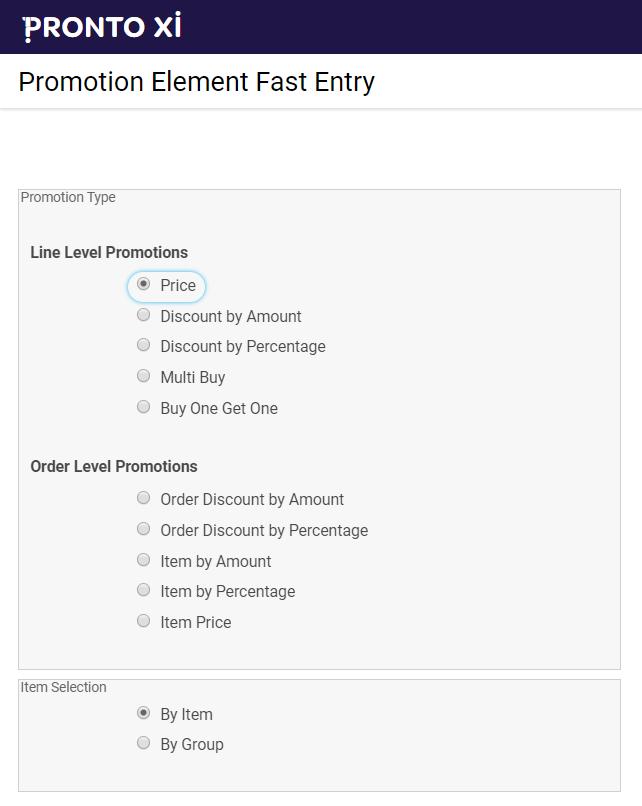Choose the Item Price radio button

[x=143, y=621]
